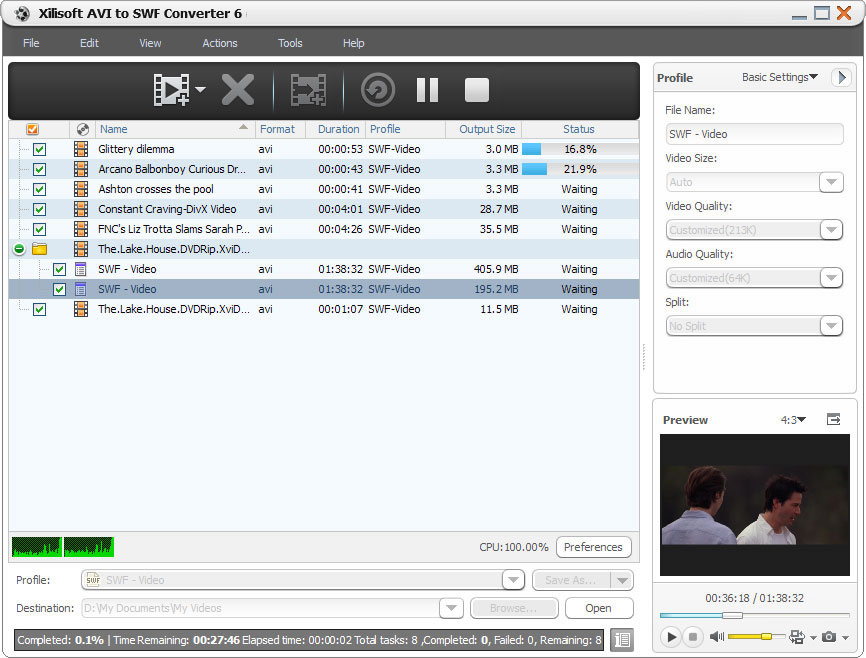Click the Pause toolbar icon
Image resolution: width=866 pixels, height=658 pixels.
427,89
